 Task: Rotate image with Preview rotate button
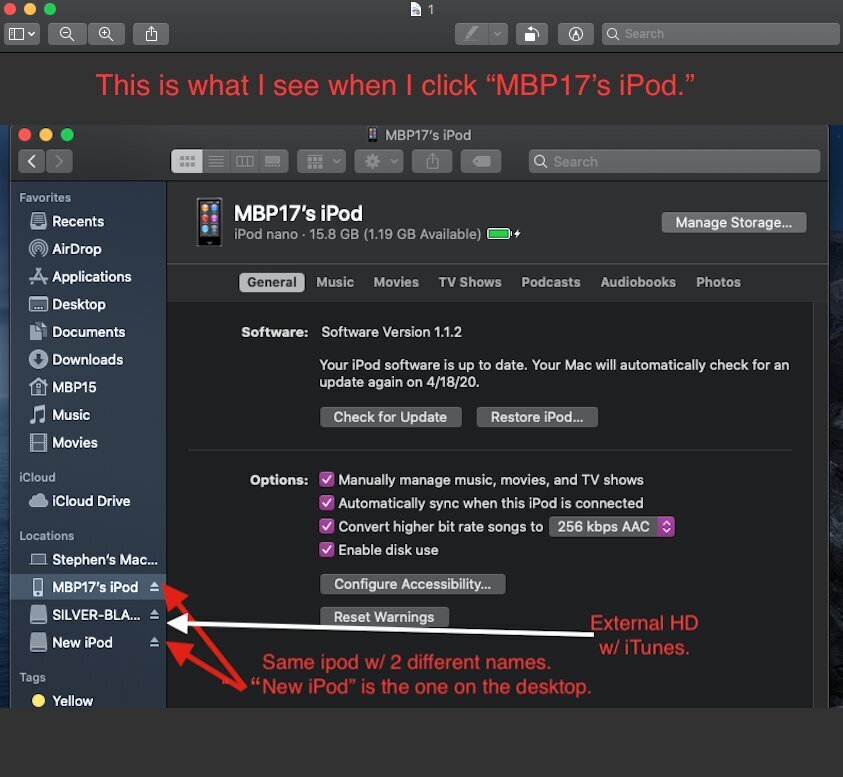click(x=532, y=34)
